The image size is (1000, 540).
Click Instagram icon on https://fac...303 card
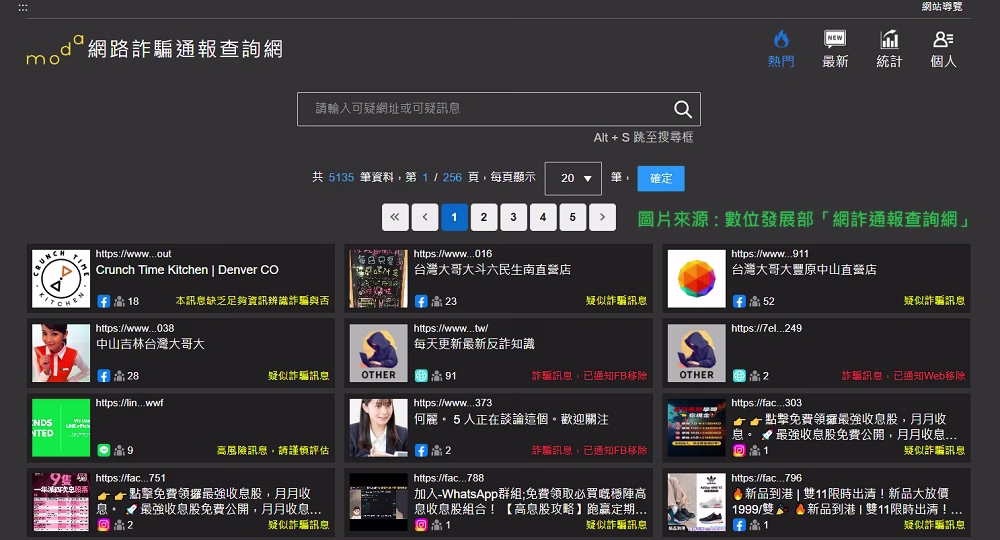pyautogui.click(x=739, y=450)
